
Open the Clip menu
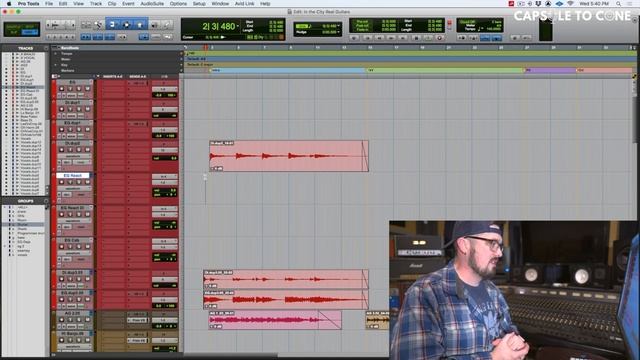point(112,4)
